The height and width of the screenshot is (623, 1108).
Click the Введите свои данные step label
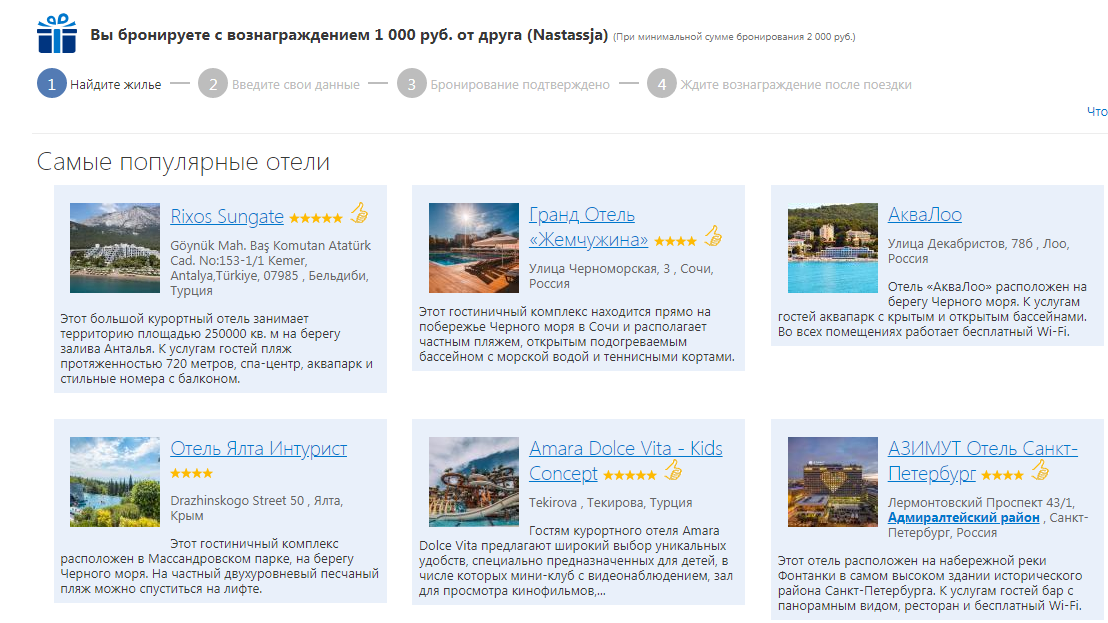click(295, 85)
